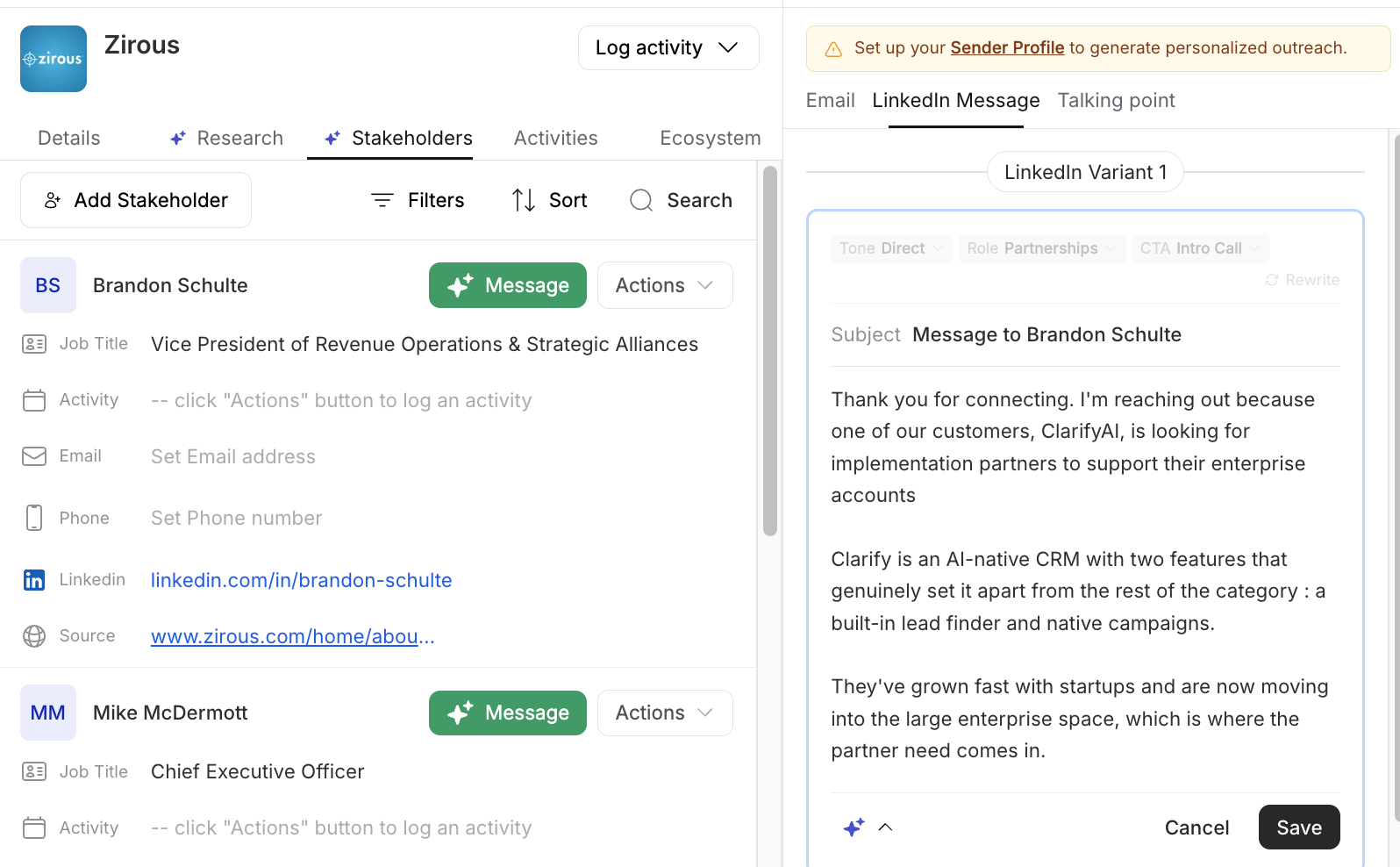The height and width of the screenshot is (867, 1400).
Task: Open the Sender Profile link
Action: (1007, 47)
